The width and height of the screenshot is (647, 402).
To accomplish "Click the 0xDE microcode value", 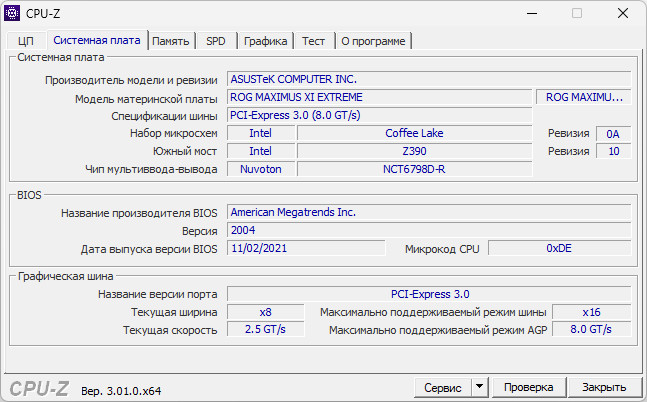I will click(x=560, y=248).
